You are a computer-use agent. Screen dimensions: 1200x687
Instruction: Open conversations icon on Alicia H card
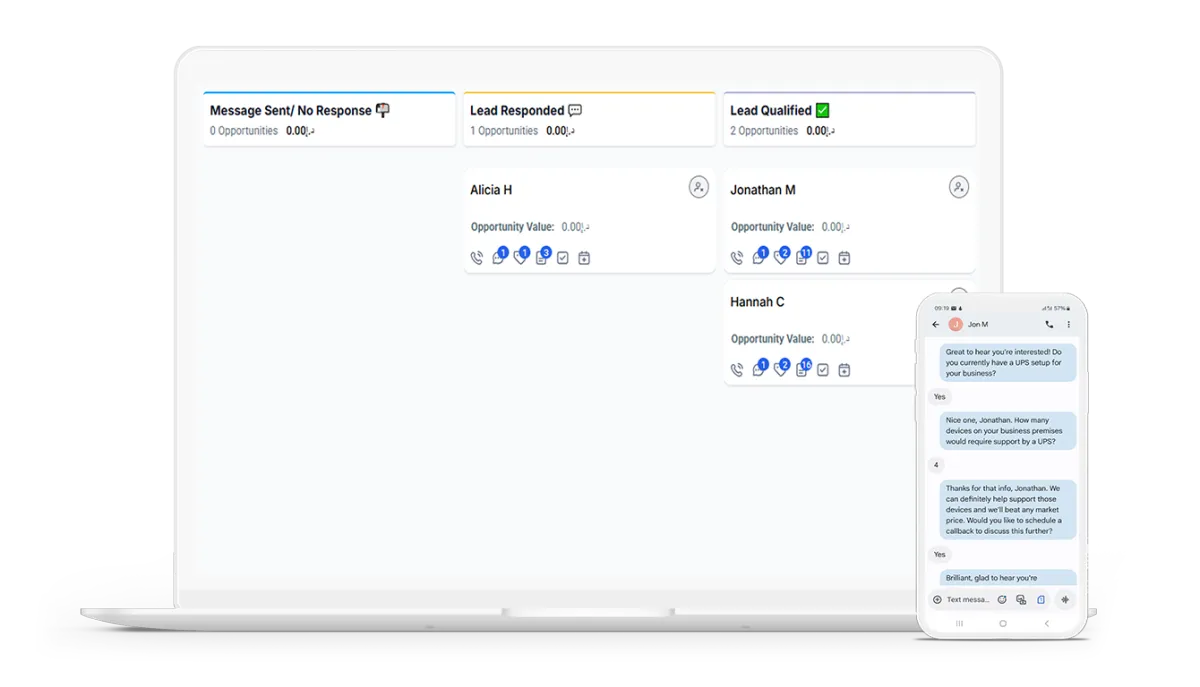click(499, 256)
